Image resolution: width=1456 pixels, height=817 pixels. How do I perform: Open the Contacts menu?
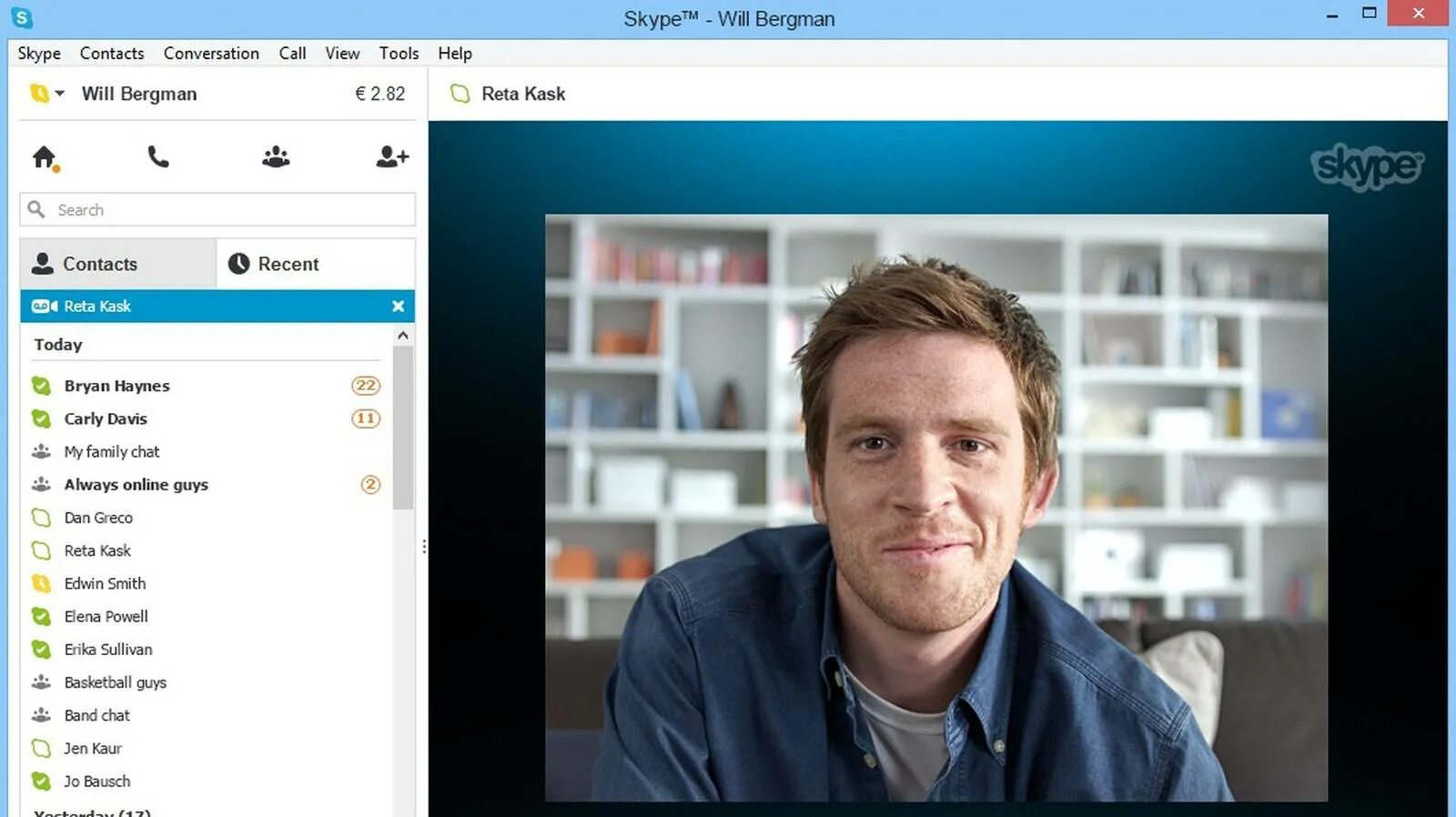[x=112, y=54]
